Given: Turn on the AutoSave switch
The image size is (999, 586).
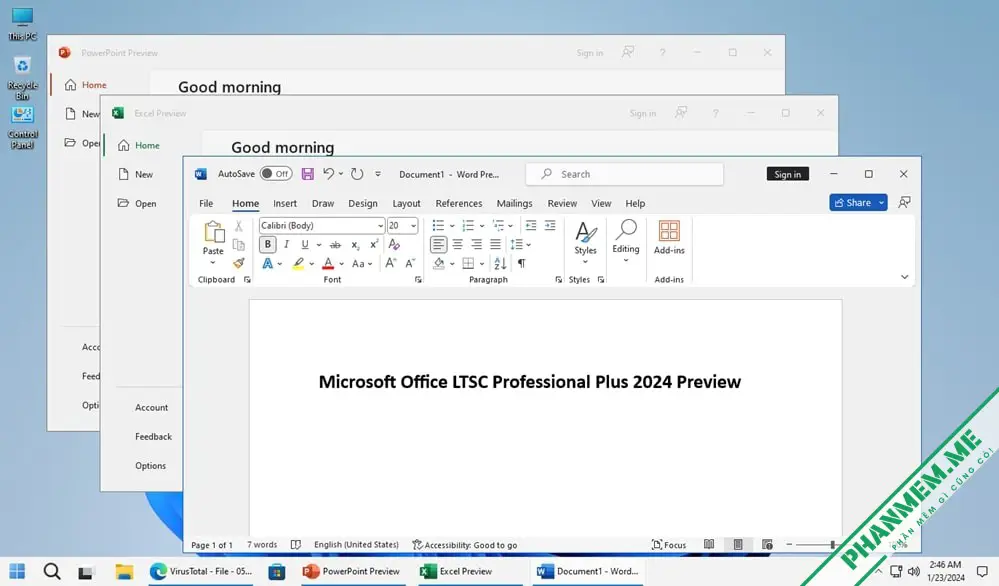Looking at the screenshot, I should point(276,174).
